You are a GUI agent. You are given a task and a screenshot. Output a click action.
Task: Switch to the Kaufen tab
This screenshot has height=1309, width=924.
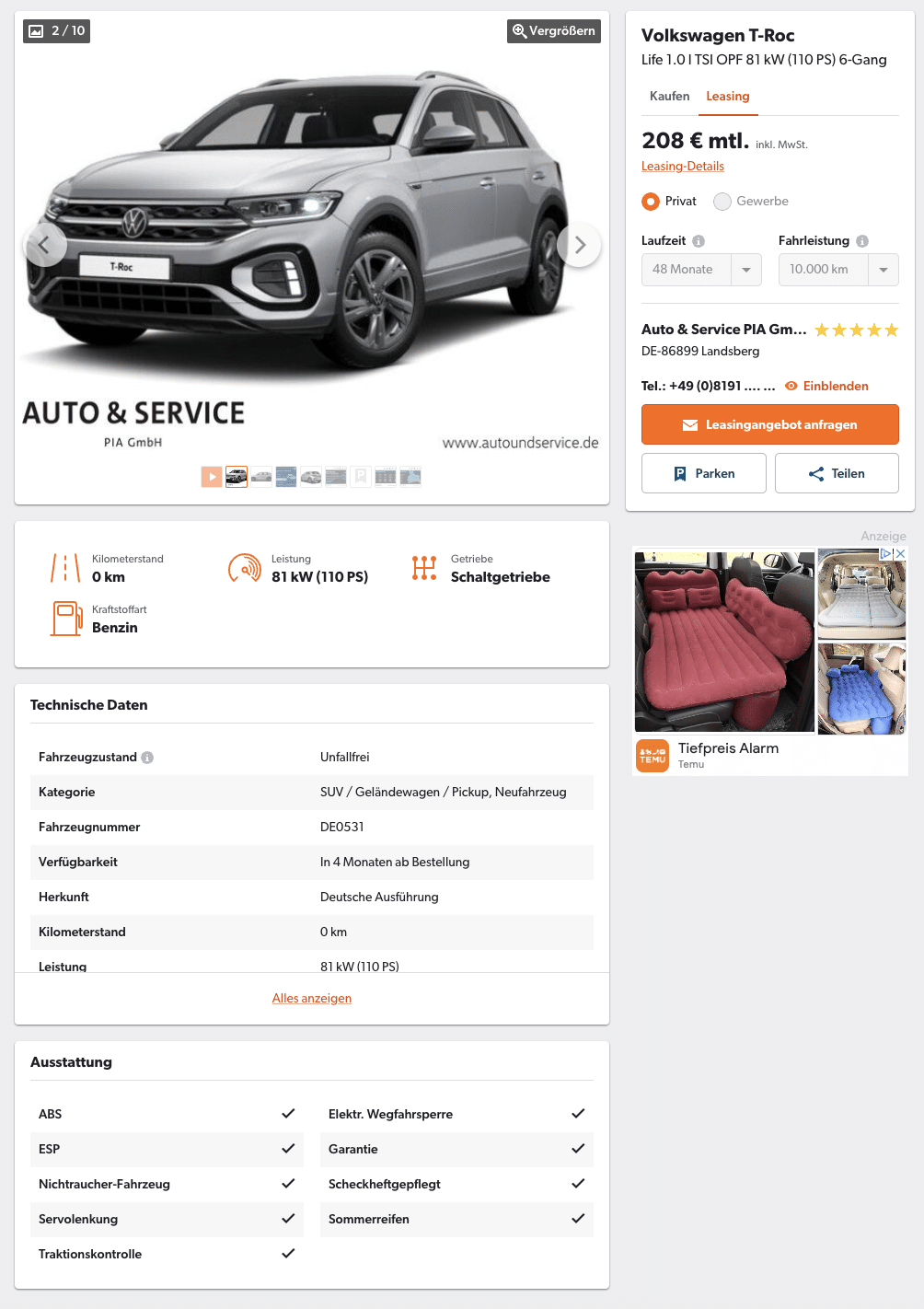[670, 96]
